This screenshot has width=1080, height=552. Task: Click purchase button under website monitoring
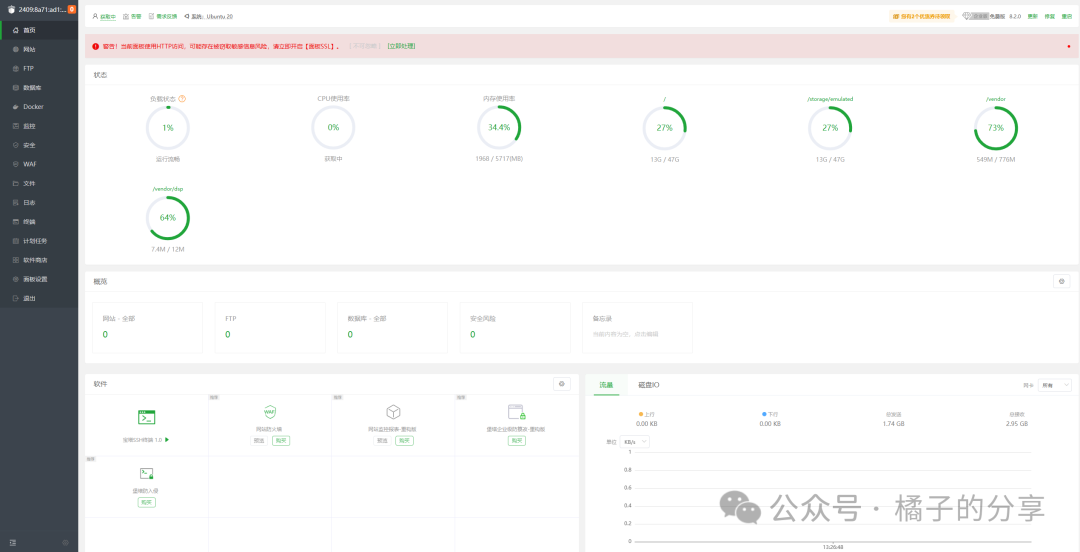(404, 440)
